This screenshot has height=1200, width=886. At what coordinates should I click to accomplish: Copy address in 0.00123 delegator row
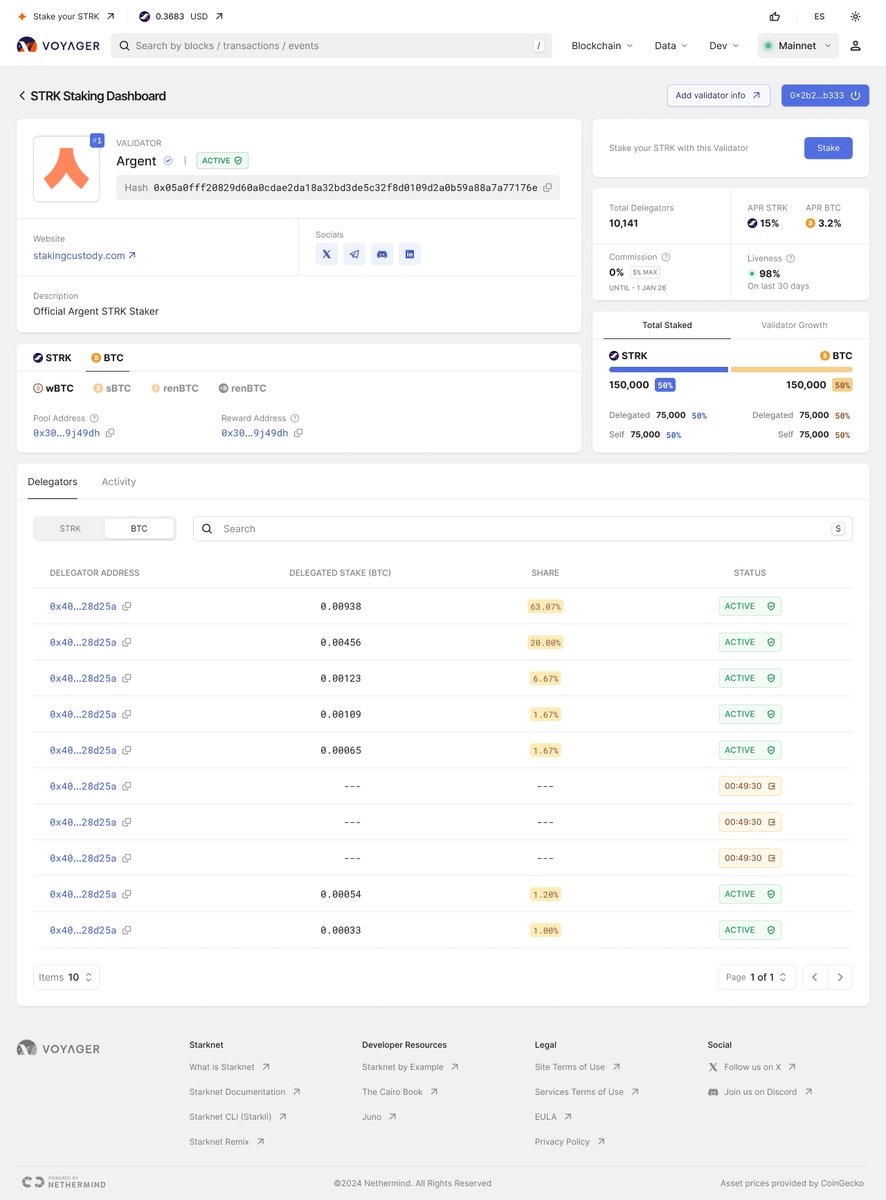pyautogui.click(x=127, y=678)
